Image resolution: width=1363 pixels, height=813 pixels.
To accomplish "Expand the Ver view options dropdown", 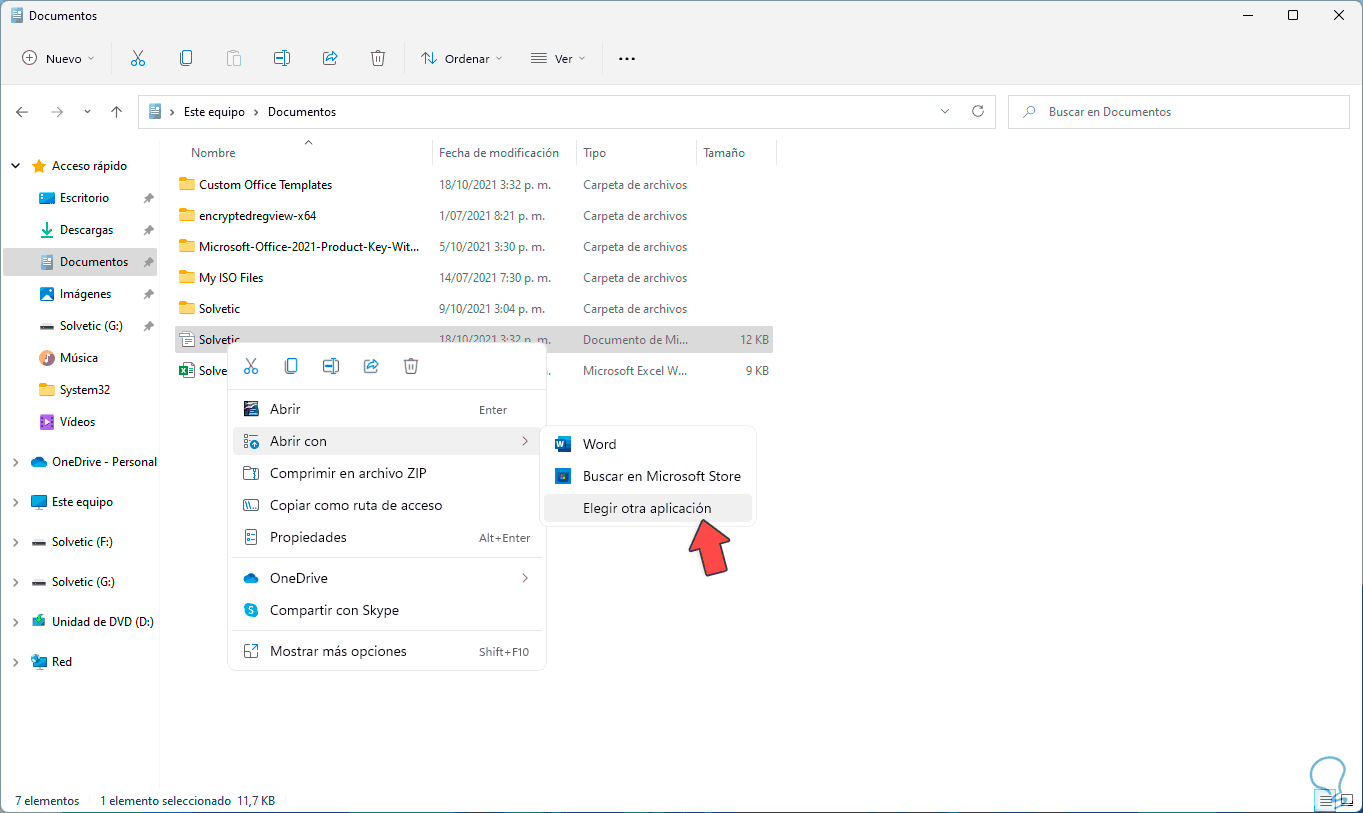I will [x=557, y=58].
